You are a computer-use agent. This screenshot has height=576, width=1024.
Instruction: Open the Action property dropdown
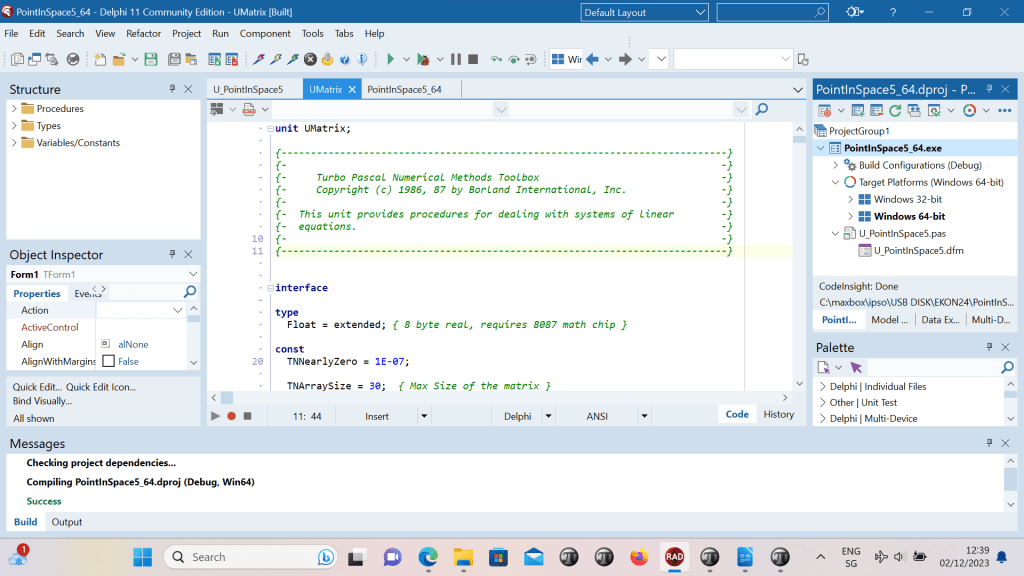[178, 310]
